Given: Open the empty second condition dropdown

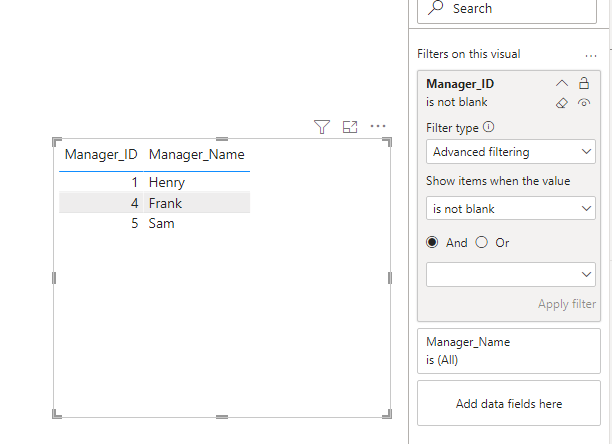Looking at the screenshot, I should [511, 274].
